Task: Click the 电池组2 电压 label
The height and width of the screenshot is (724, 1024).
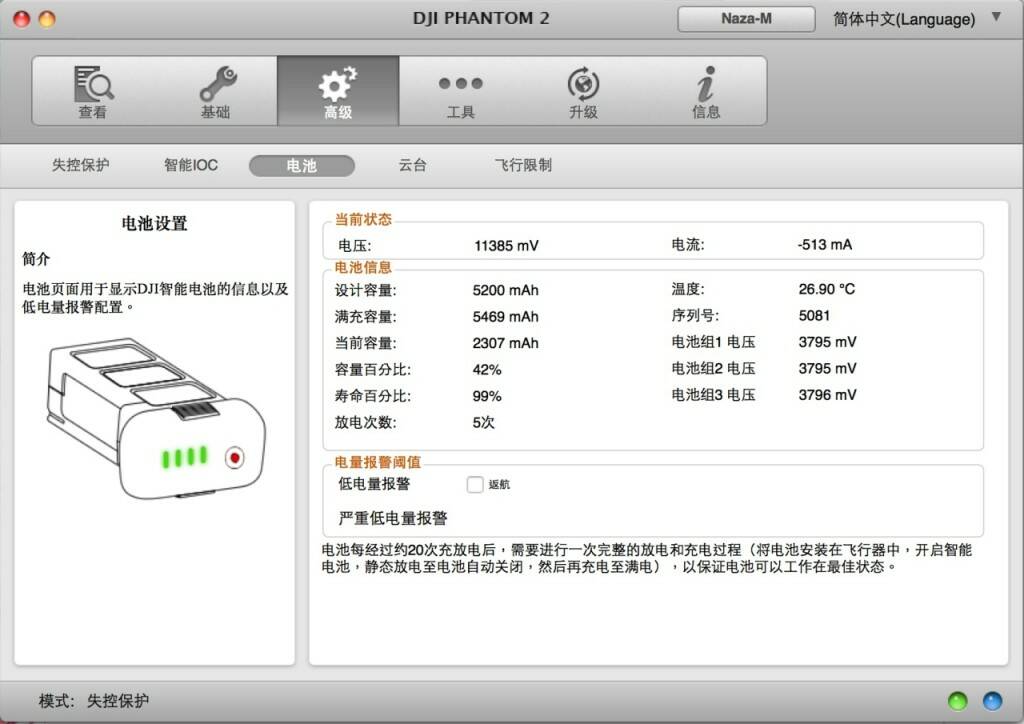Action: [x=713, y=369]
